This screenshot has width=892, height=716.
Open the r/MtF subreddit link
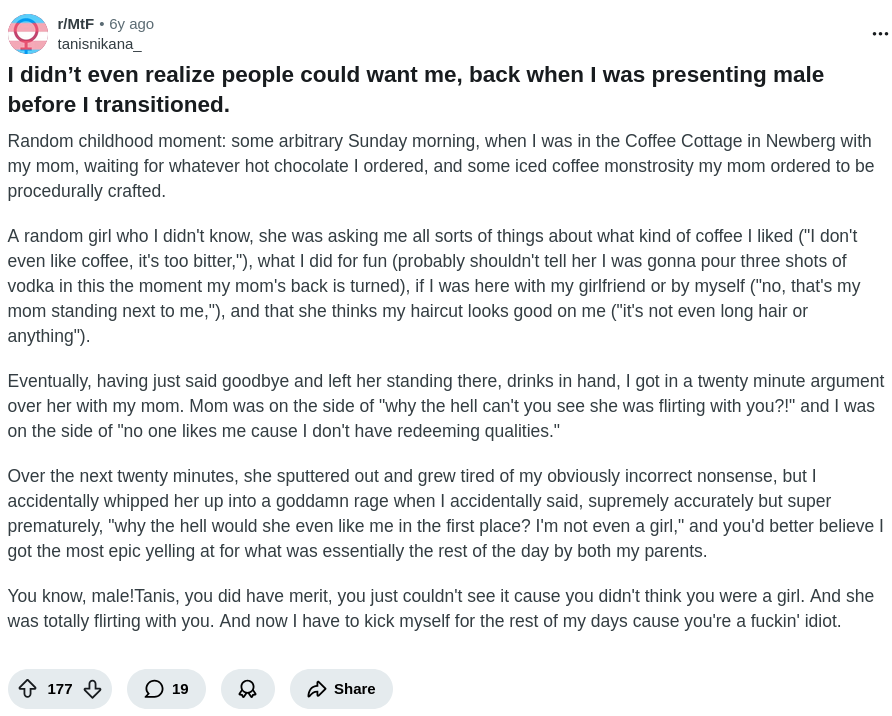(x=76, y=23)
